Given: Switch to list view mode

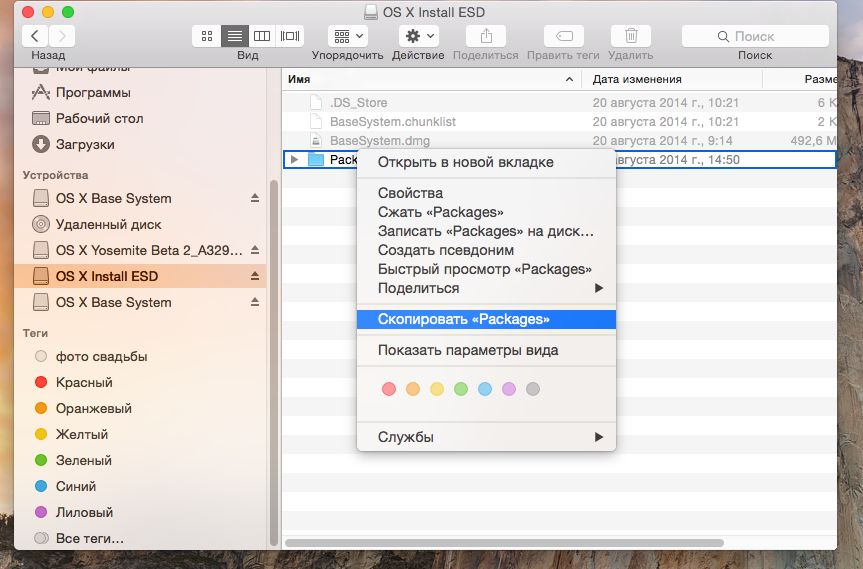Looking at the screenshot, I should click(x=235, y=36).
